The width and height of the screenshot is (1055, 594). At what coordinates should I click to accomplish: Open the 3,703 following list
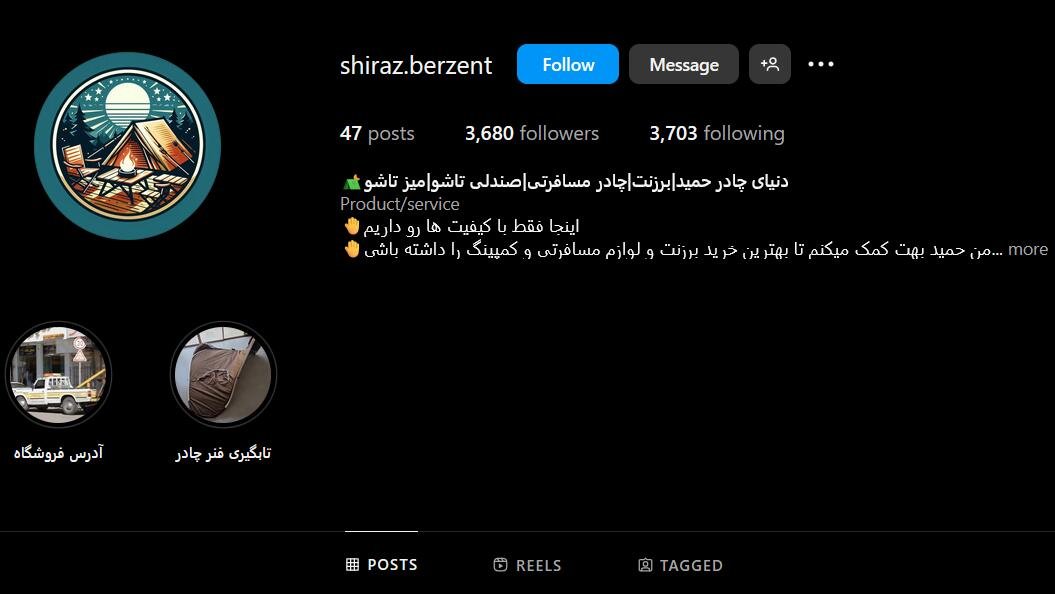tap(717, 133)
